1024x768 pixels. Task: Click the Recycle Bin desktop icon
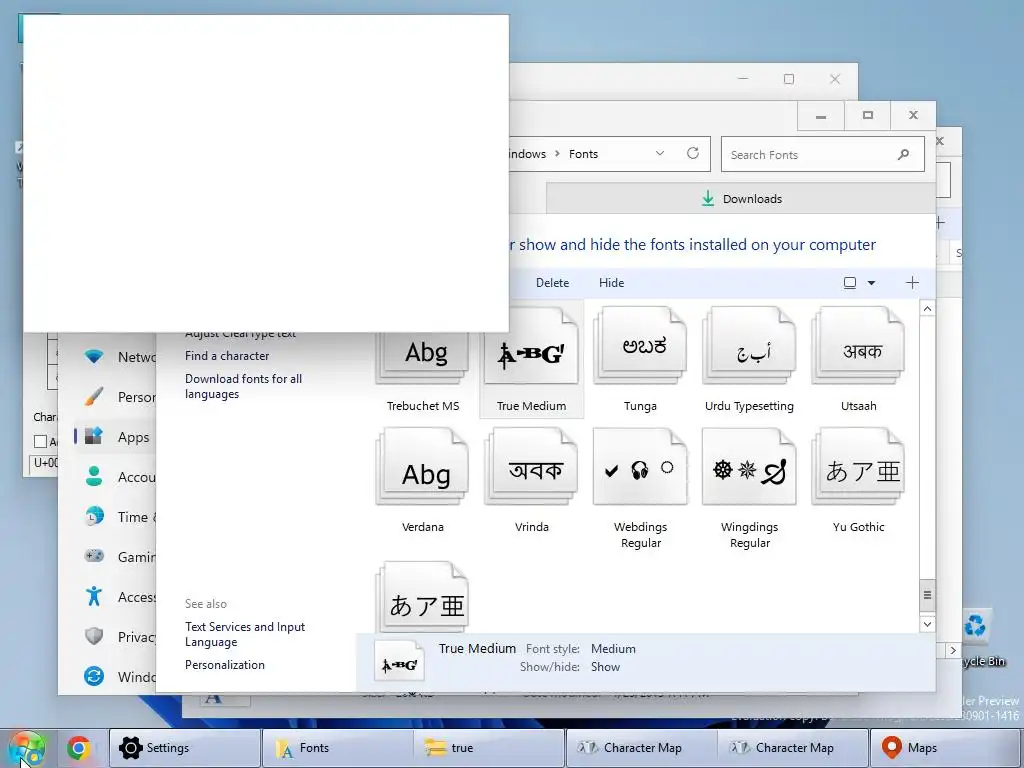tap(976, 639)
